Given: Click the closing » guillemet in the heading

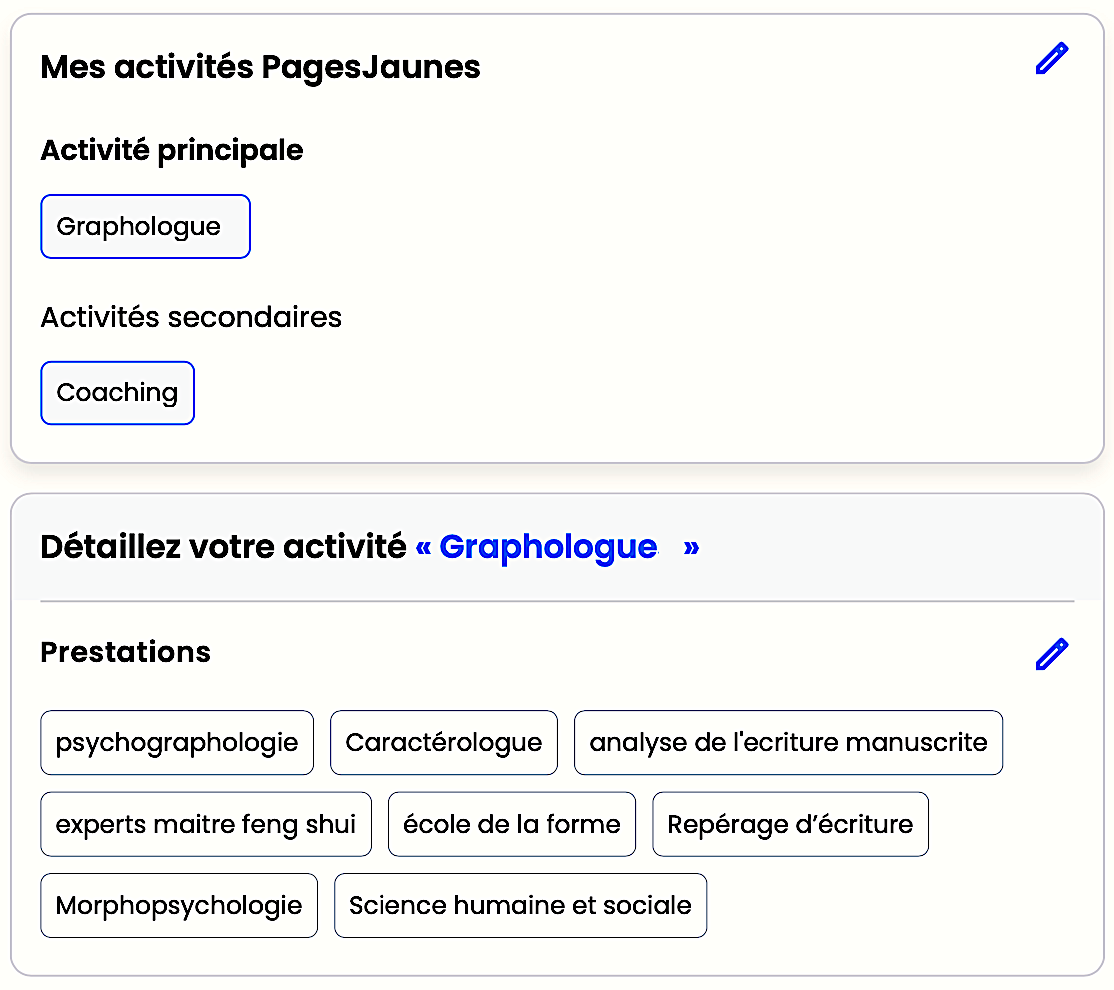Looking at the screenshot, I should [691, 547].
